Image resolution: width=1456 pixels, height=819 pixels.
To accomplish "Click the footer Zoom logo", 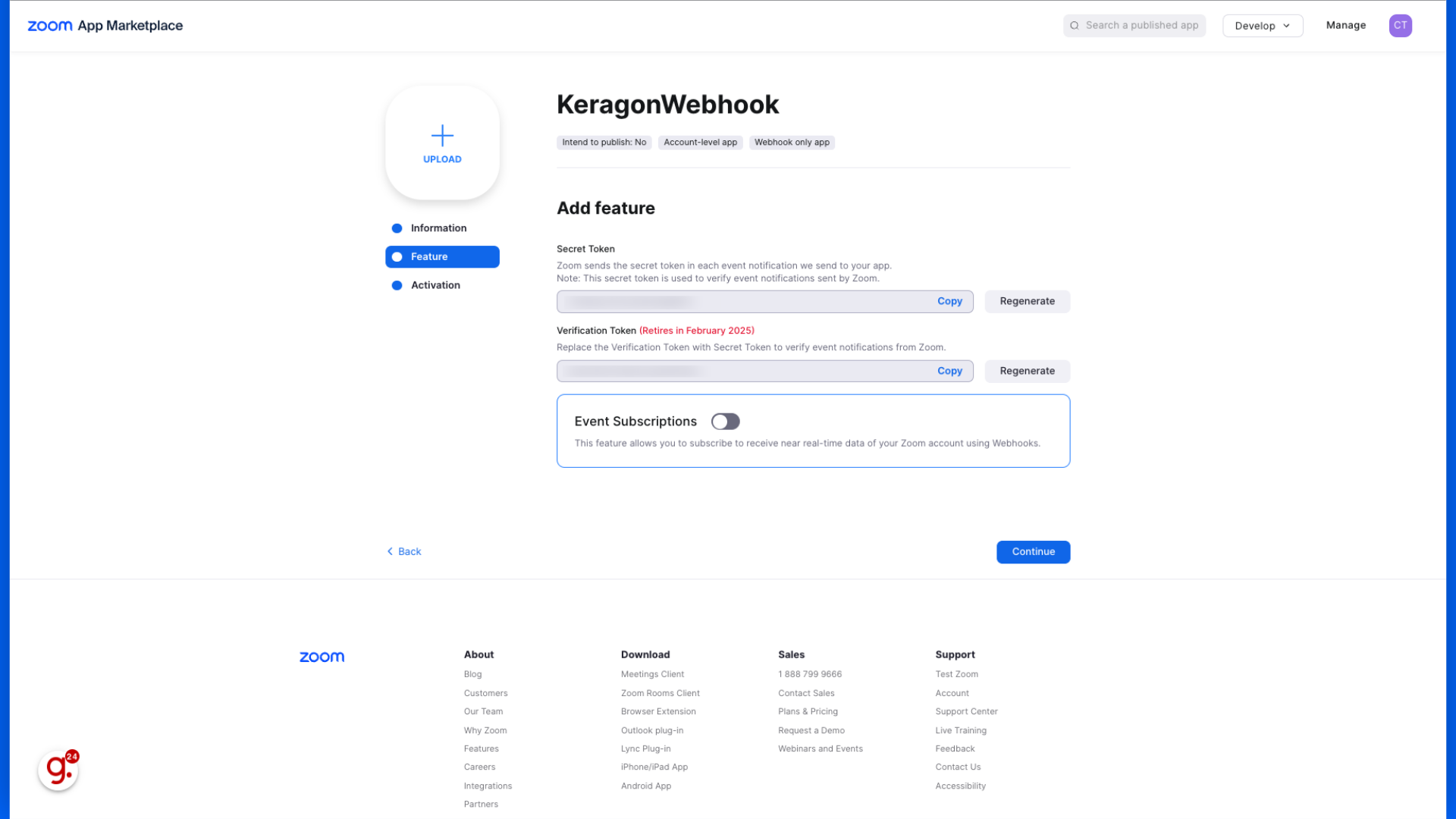I will pos(322,657).
